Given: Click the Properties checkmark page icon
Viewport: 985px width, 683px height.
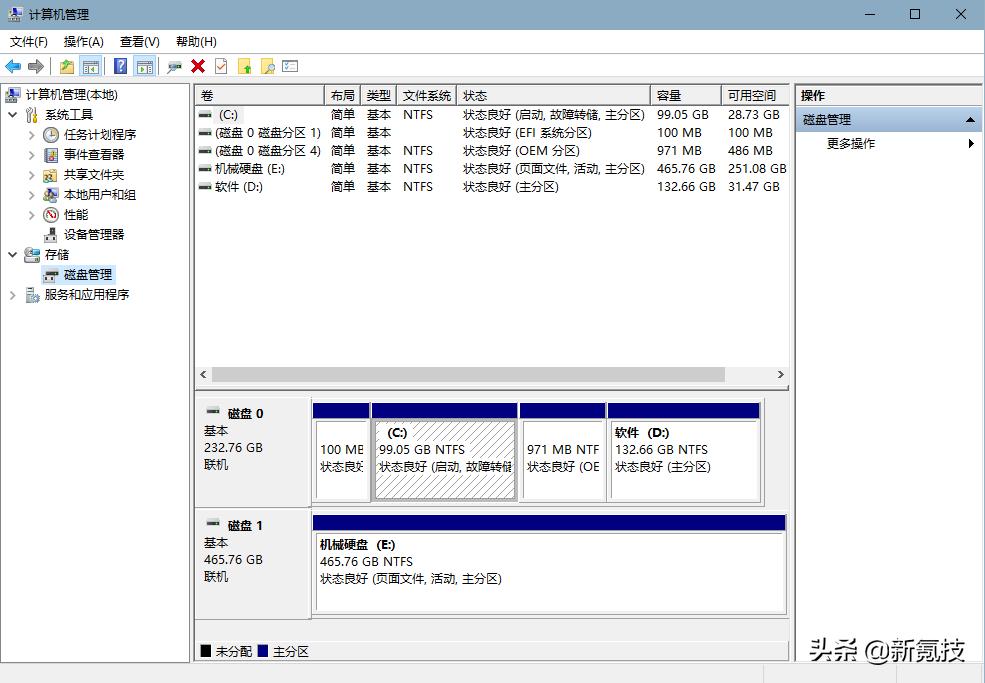Looking at the screenshot, I should [x=221, y=66].
